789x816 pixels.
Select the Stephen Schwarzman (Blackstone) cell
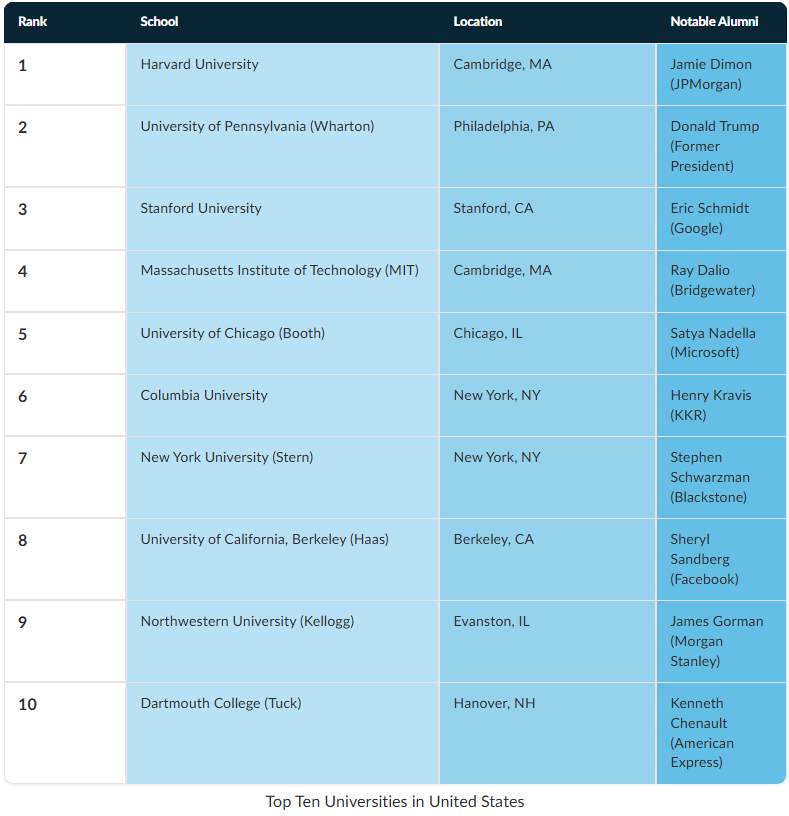click(721, 477)
